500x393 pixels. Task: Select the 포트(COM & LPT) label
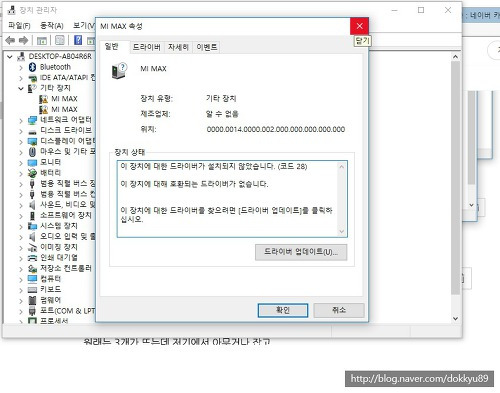(68, 311)
